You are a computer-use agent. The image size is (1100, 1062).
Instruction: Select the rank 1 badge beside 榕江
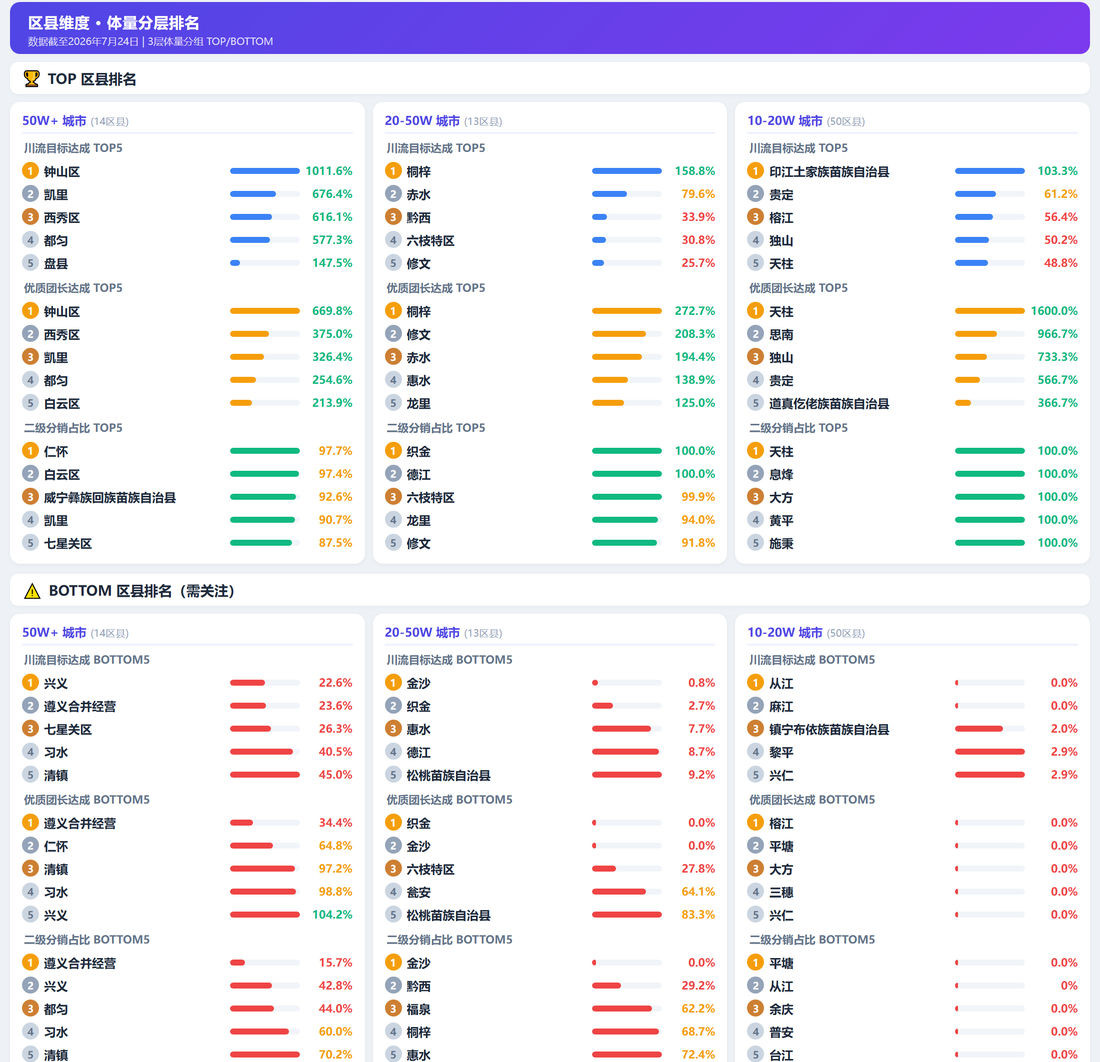[755, 823]
